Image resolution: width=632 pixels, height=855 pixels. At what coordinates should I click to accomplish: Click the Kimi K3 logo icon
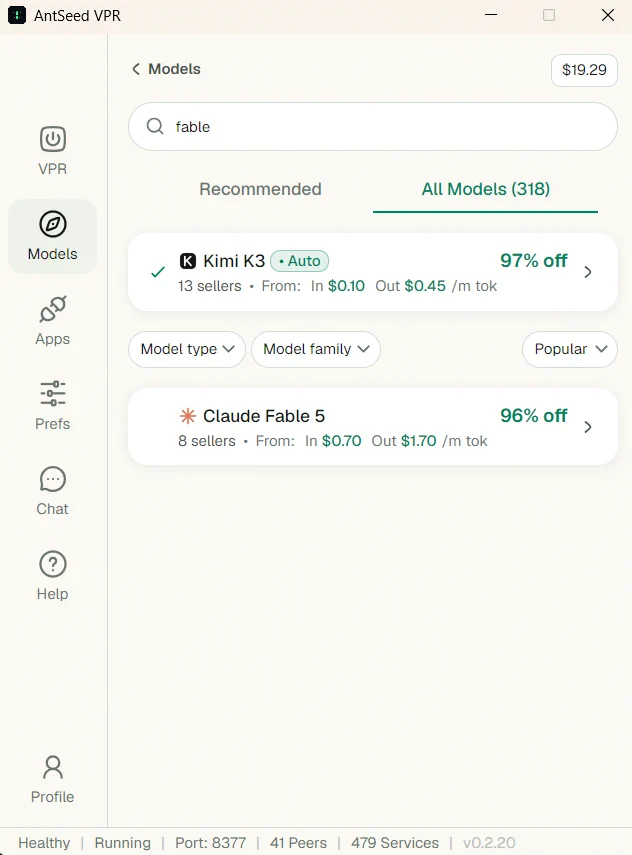click(188, 261)
